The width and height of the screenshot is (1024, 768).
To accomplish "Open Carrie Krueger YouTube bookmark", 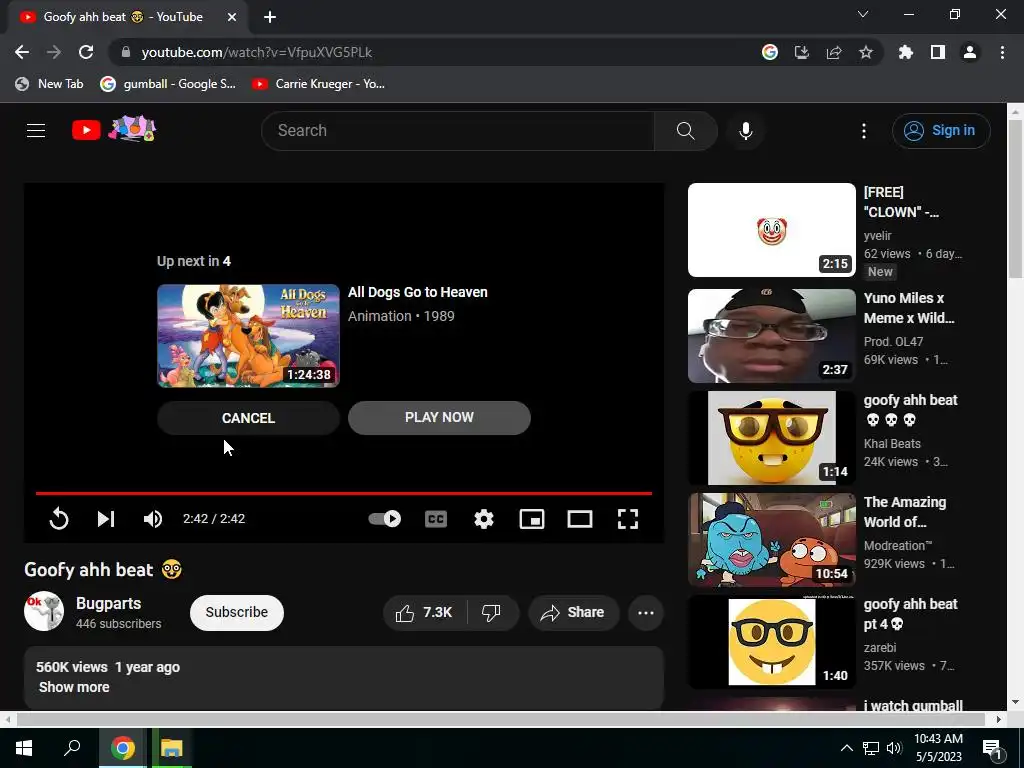I will point(319,84).
